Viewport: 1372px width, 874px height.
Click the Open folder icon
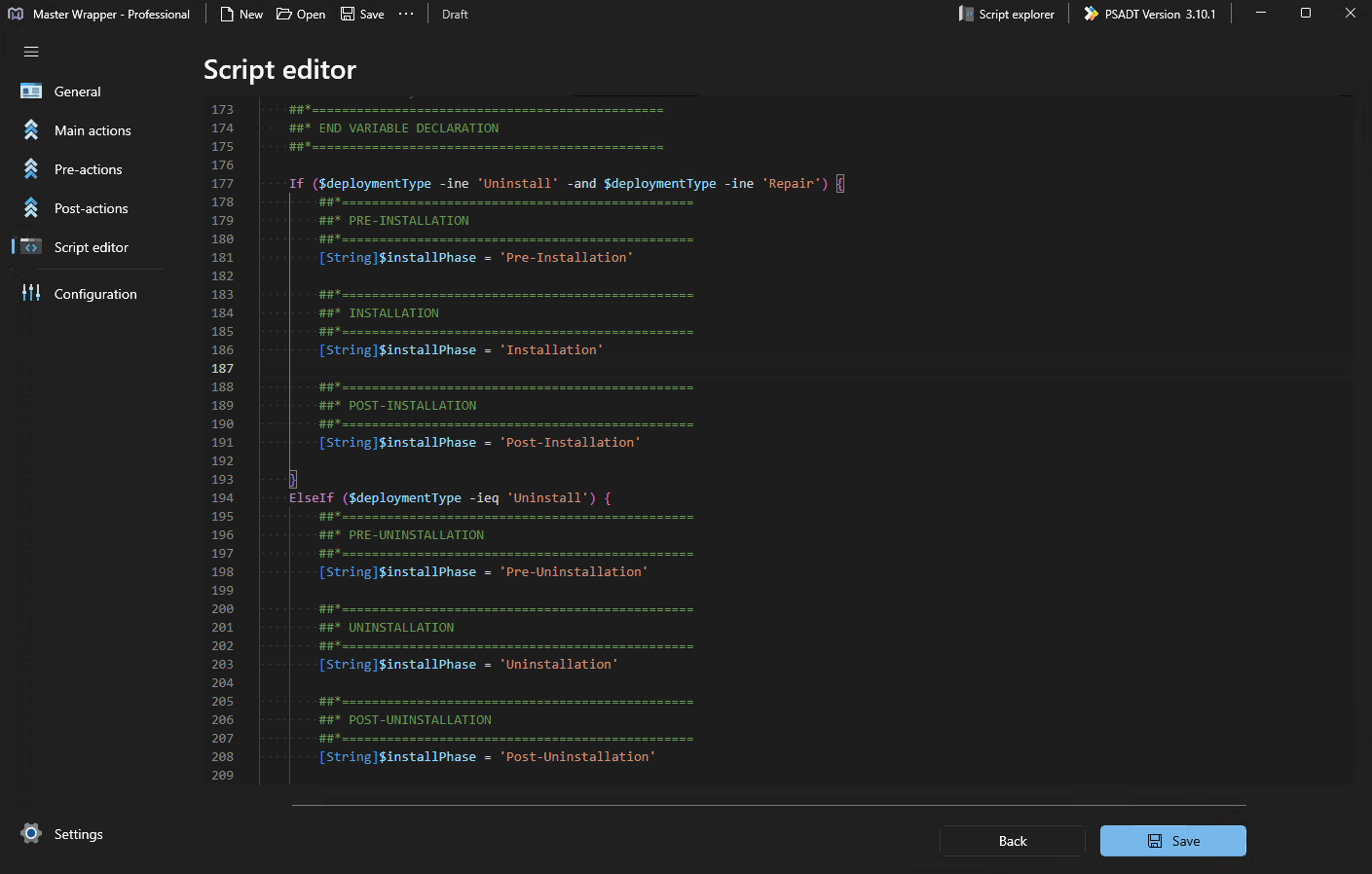tap(284, 14)
